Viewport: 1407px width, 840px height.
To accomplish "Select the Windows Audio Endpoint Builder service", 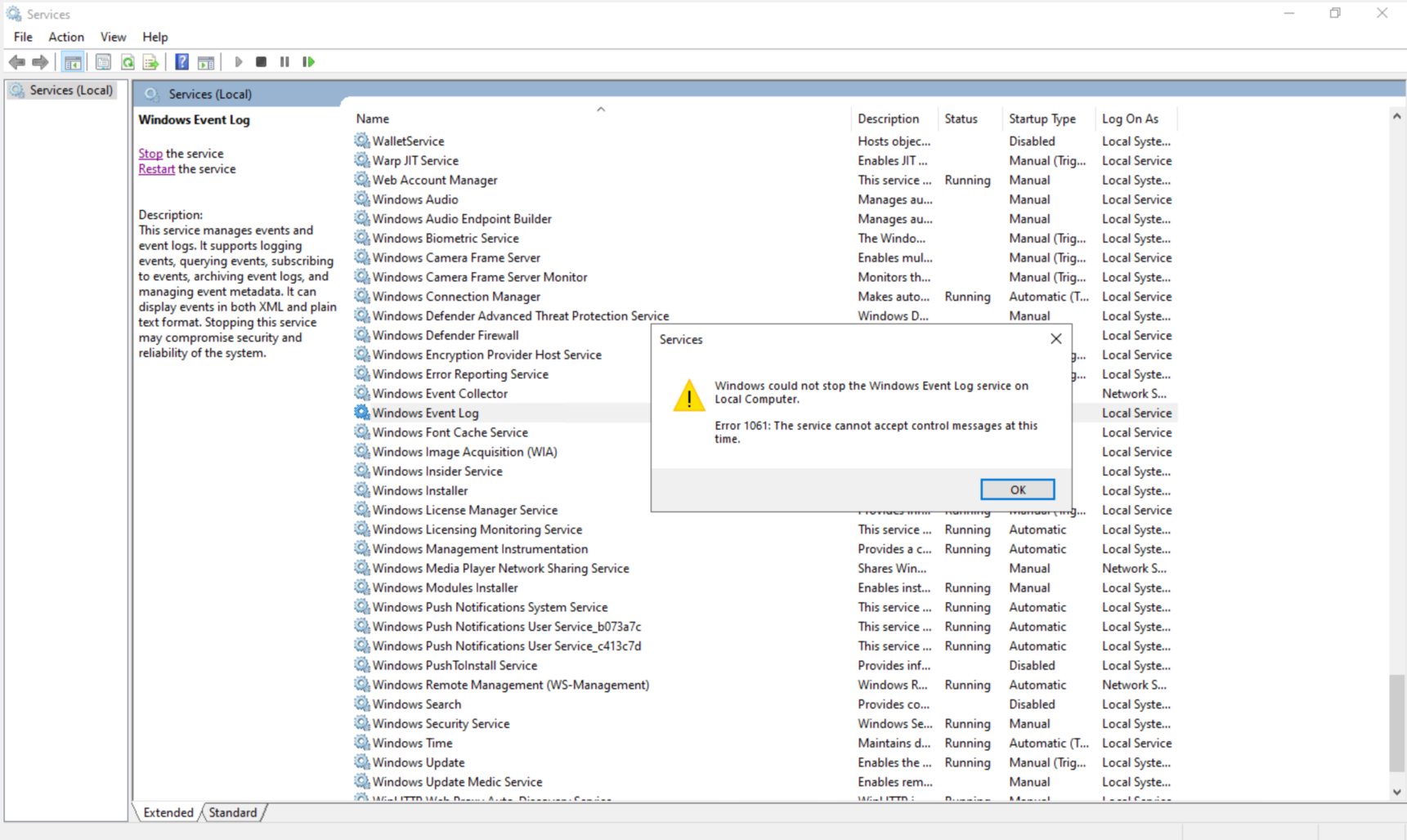I will pos(764,219).
